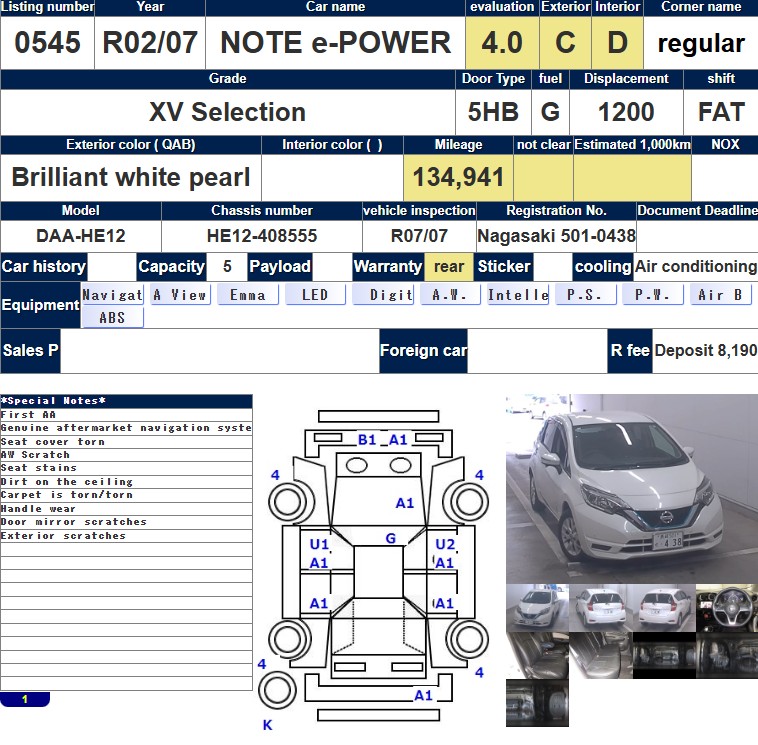Click the corner name value regular
Image resolution: width=758 pixels, height=745 pixels.
point(701,43)
